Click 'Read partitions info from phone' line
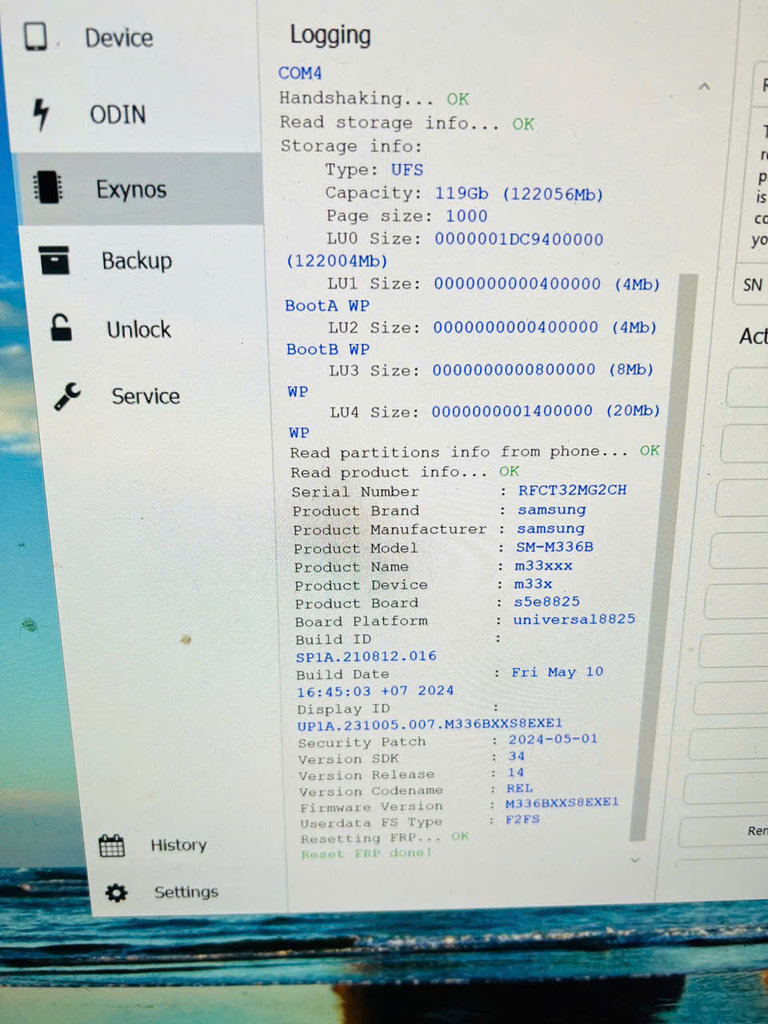The height and width of the screenshot is (1024, 768). click(475, 451)
